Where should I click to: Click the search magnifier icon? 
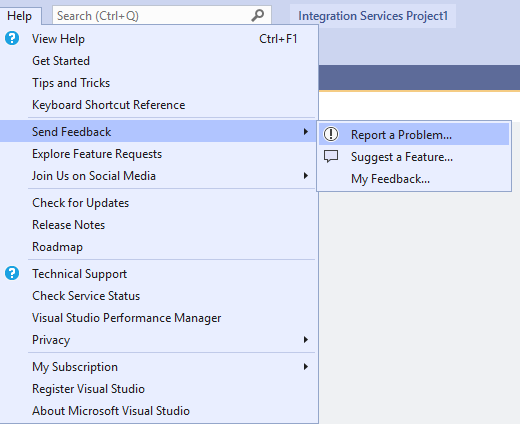click(x=258, y=15)
